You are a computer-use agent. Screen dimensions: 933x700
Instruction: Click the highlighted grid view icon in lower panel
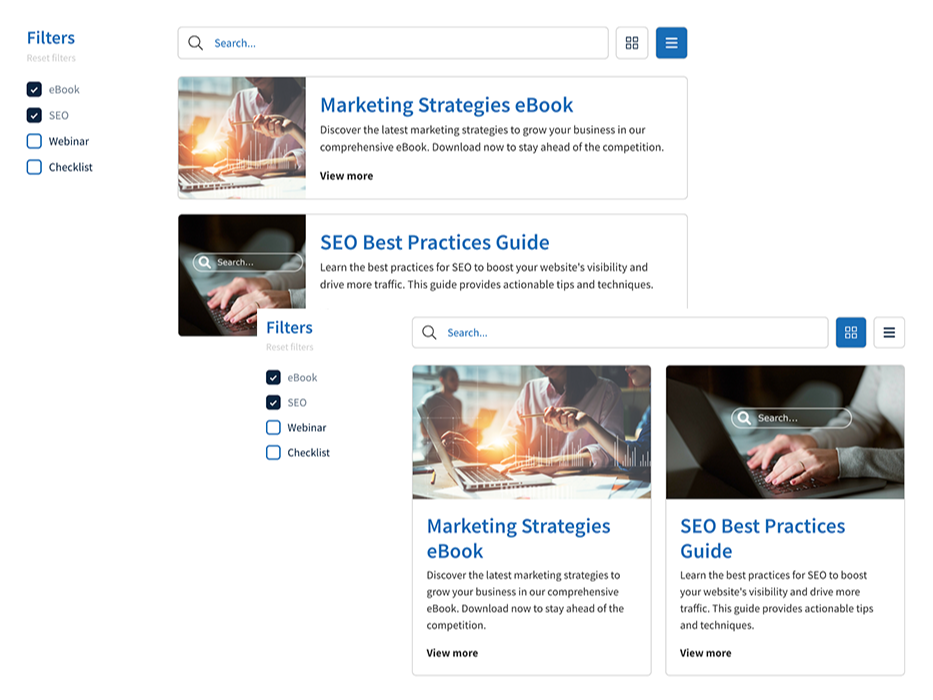coord(850,333)
